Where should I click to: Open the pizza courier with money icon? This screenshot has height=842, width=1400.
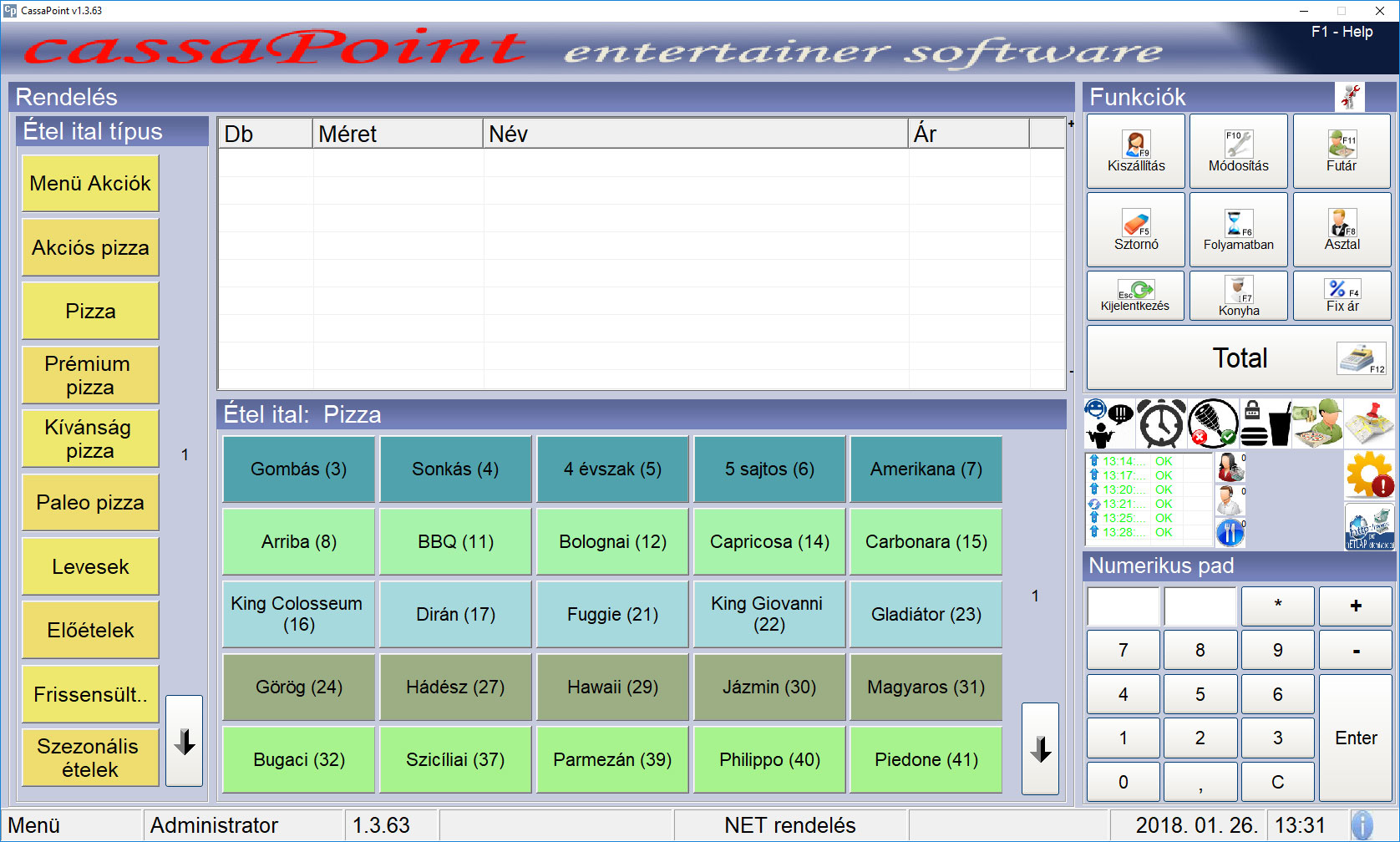pos(1317,424)
